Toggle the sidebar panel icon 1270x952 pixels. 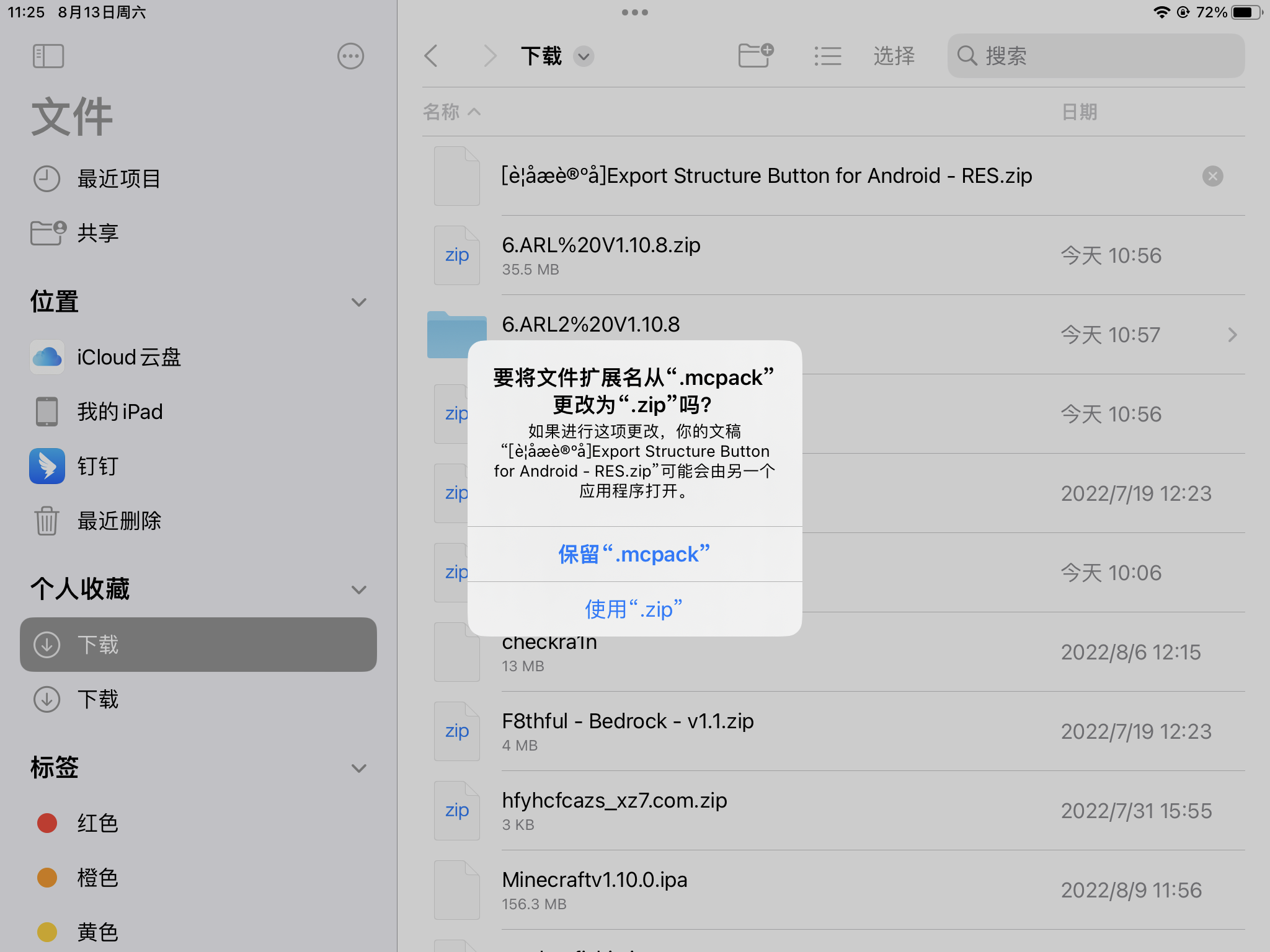(x=48, y=56)
